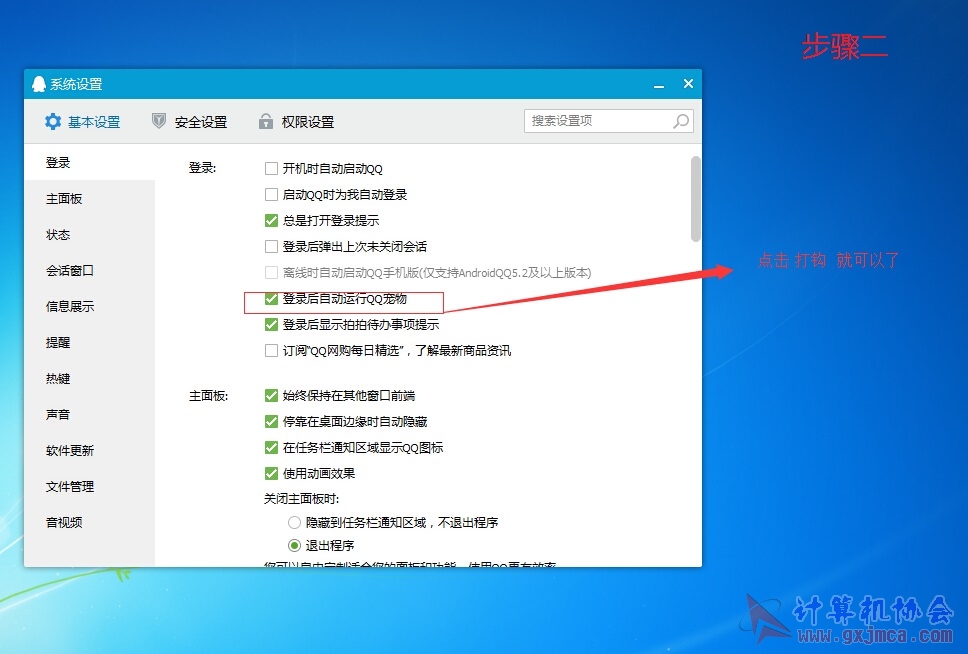This screenshot has width=968, height=654.
Task: Open 热键 settings section
Action: (90, 379)
